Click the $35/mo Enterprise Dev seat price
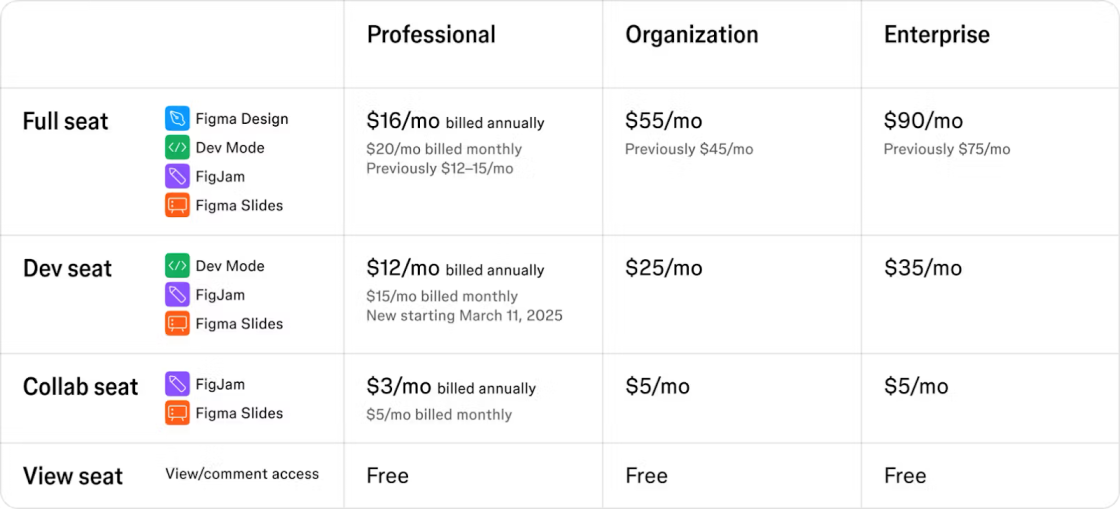The width and height of the screenshot is (1120, 509). [922, 269]
